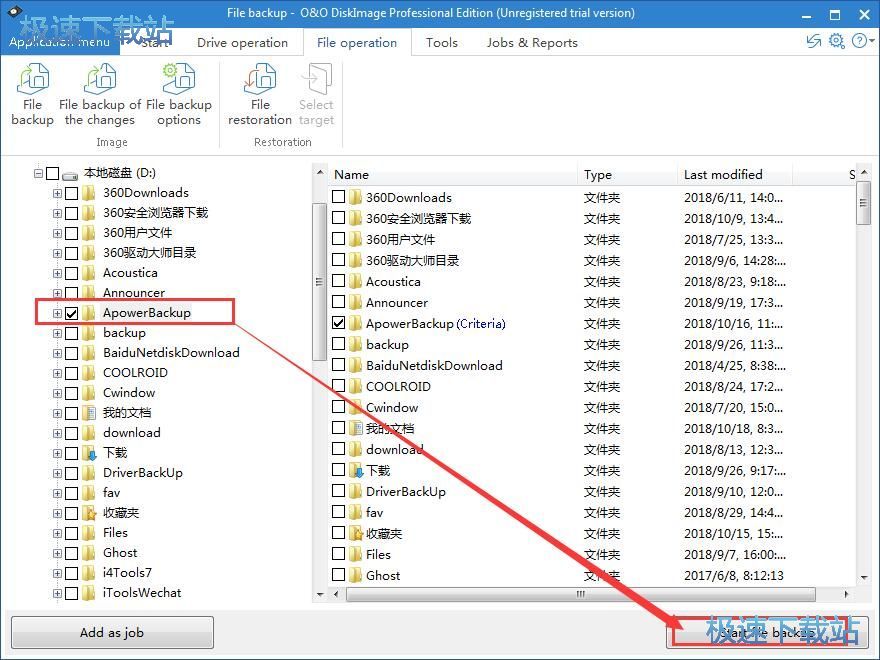Switch to the Drive operation tab
The width and height of the screenshot is (880, 660).
click(242, 43)
